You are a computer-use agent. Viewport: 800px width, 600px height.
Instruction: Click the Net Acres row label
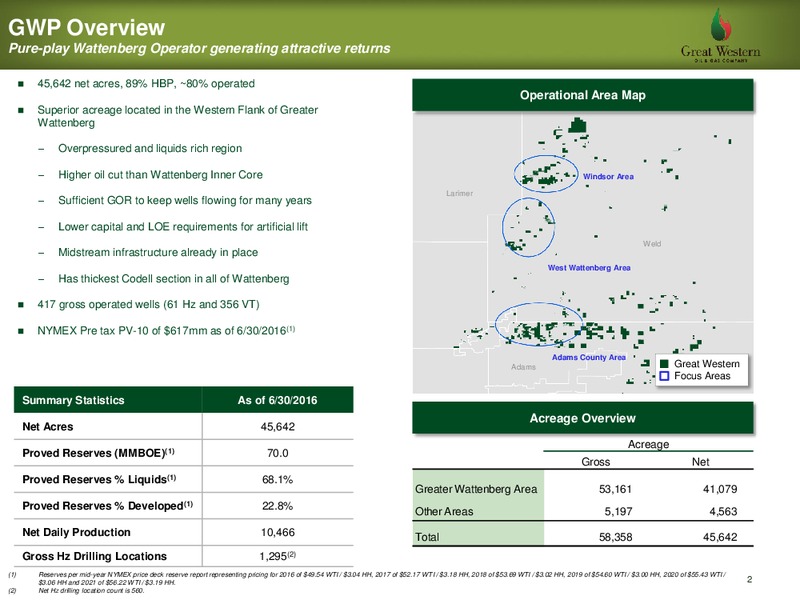[x=48, y=427]
